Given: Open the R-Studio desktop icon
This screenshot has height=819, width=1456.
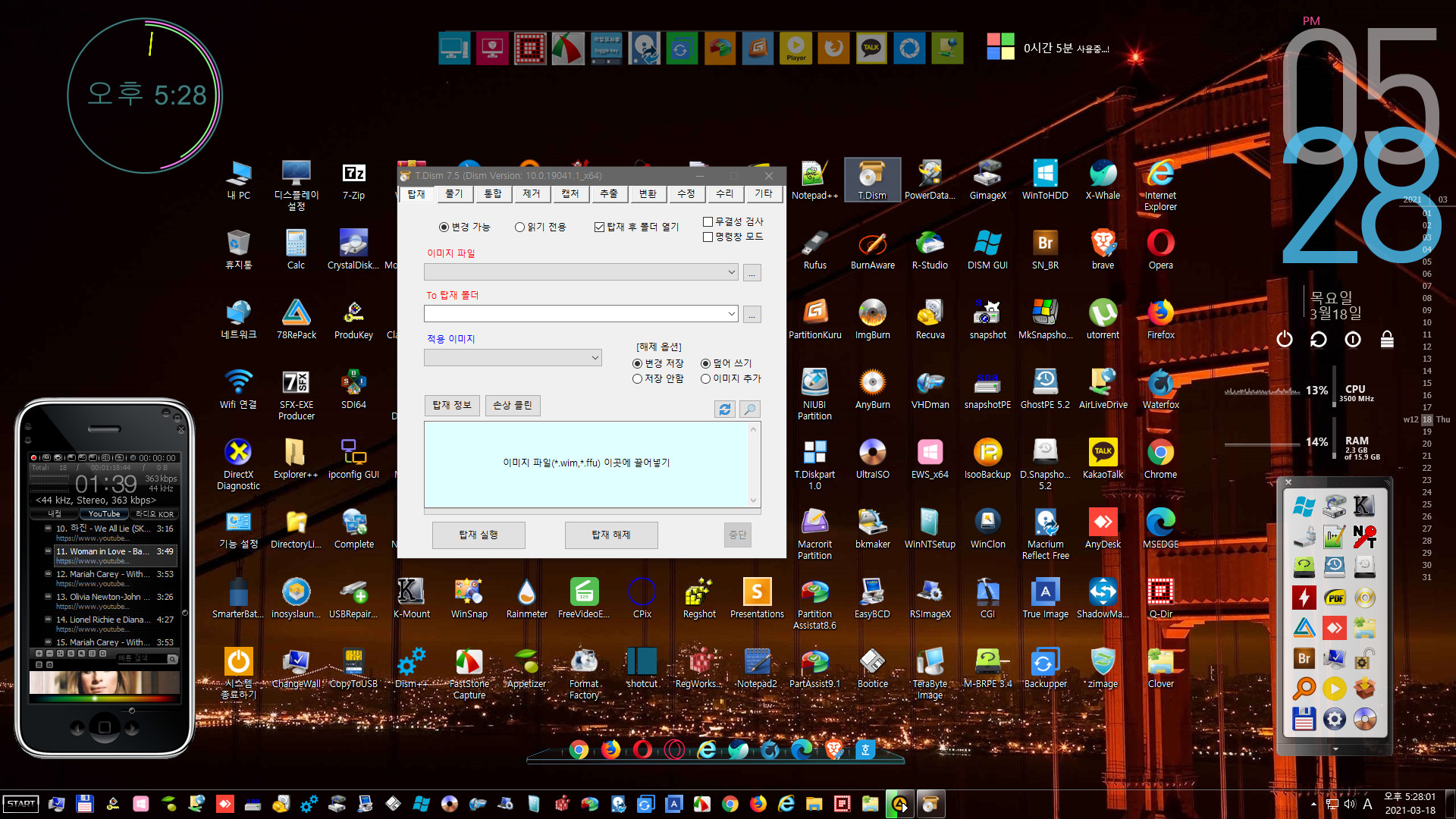Looking at the screenshot, I should [930, 251].
